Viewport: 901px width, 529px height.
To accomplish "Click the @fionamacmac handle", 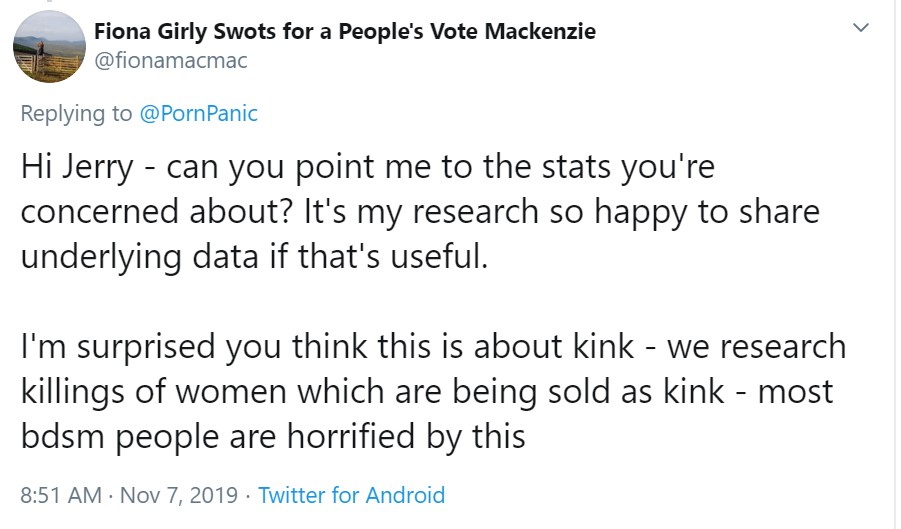I will click(x=170, y=61).
